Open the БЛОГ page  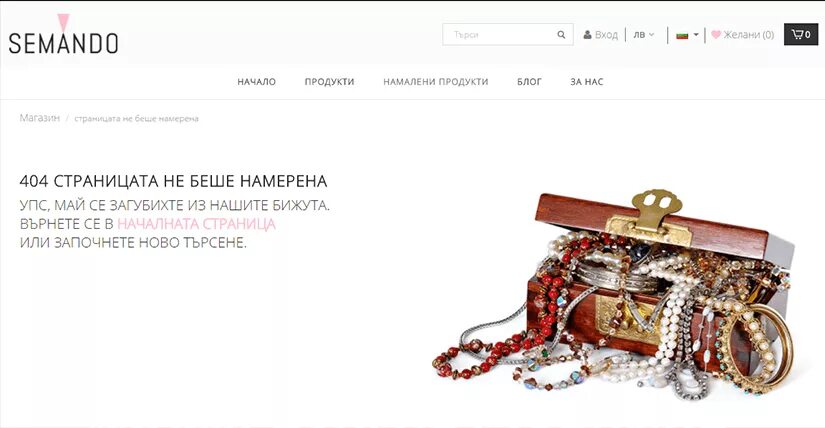point(529,82)
